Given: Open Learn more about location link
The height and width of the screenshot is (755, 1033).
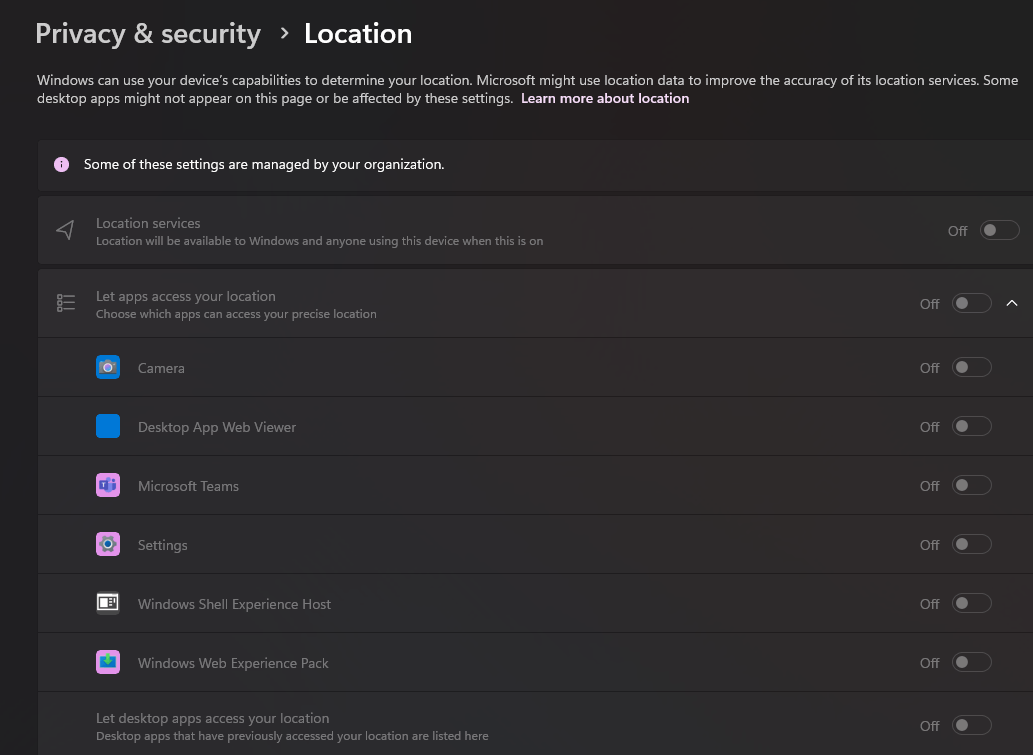Looking at the screenshot, I should pyautogui.click(x=605, y=98).
